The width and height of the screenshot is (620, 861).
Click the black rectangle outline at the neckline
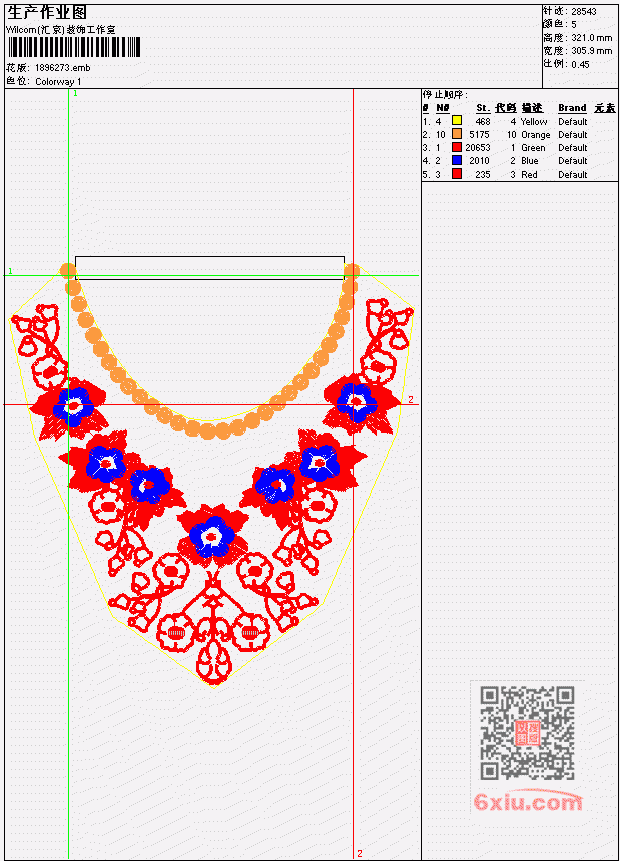point(210,268)
